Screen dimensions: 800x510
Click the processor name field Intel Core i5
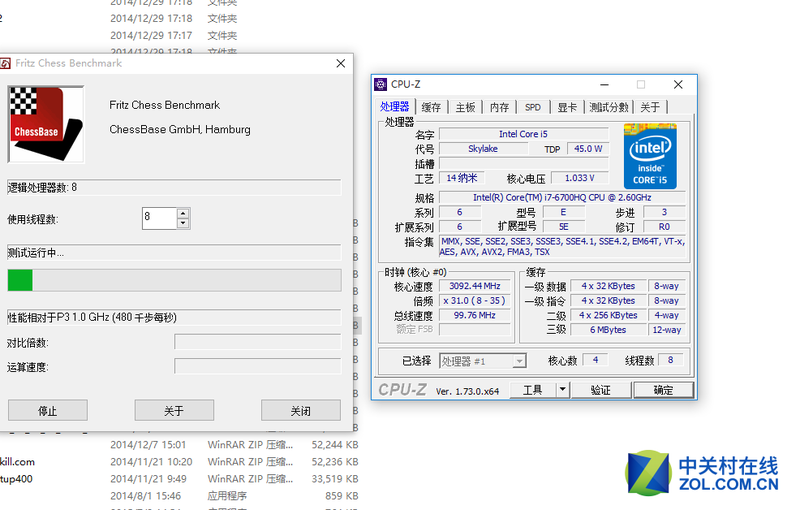pos(523,134)
